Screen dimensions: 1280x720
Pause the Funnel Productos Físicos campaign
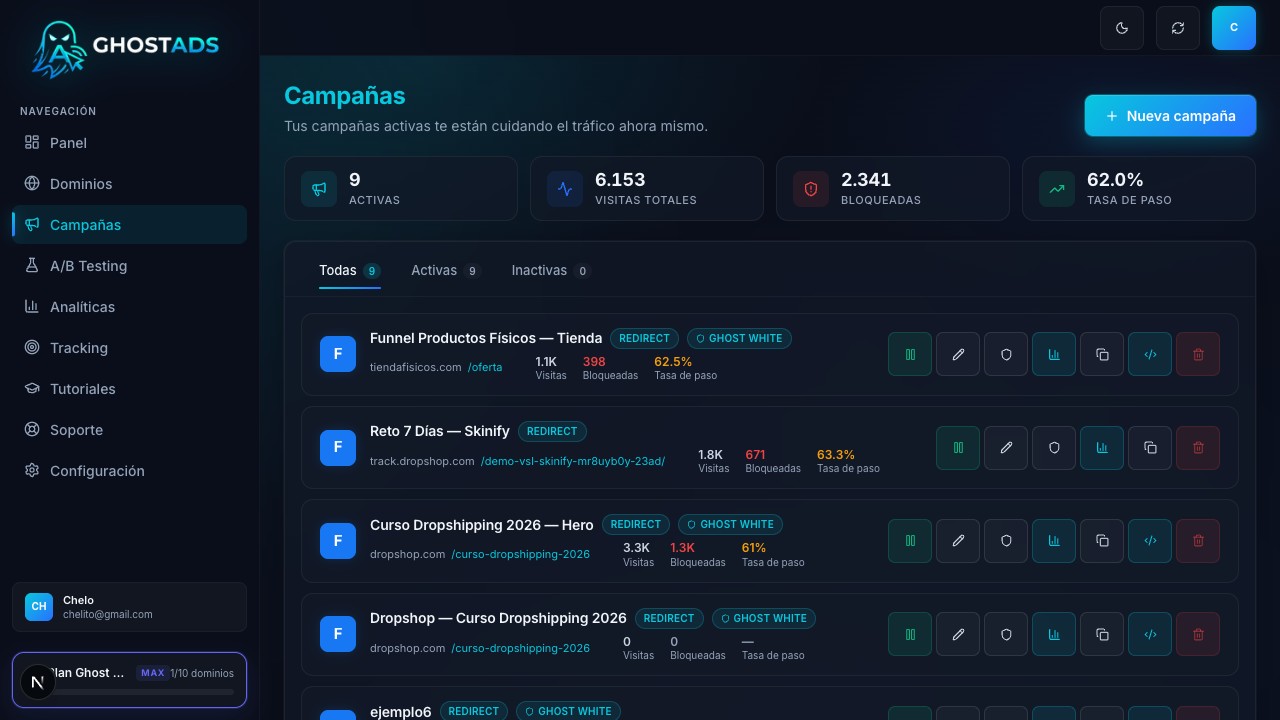pos(910,354)
